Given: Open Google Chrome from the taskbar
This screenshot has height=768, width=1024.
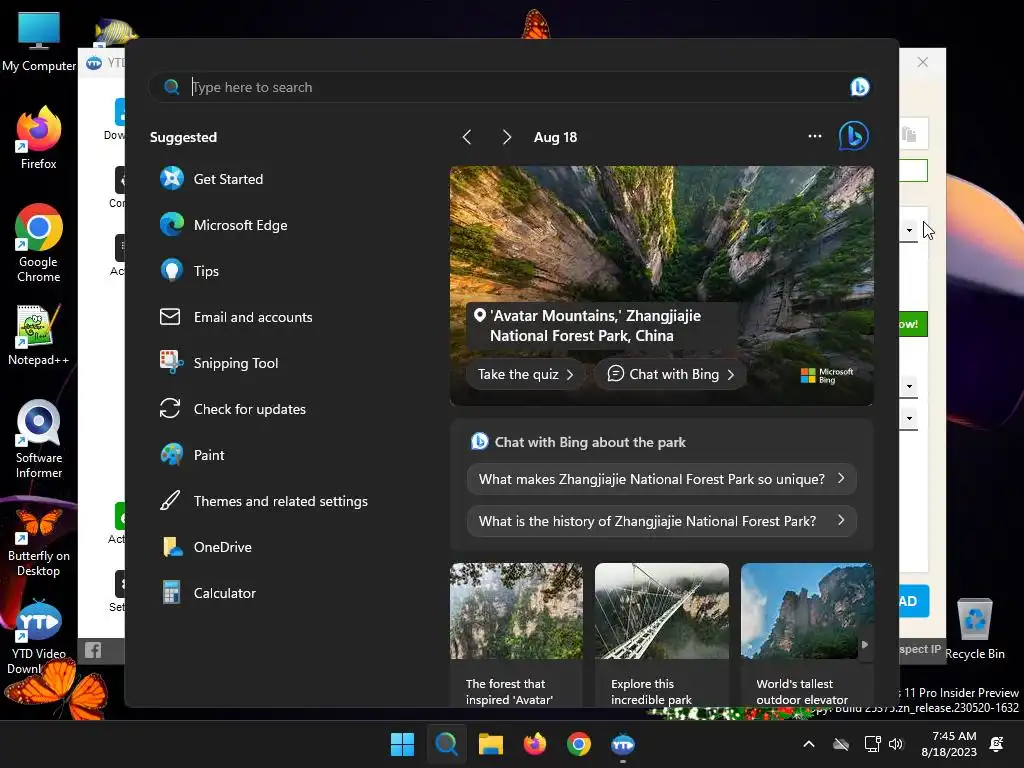Looking at the screenshot, I should point(579,744).
